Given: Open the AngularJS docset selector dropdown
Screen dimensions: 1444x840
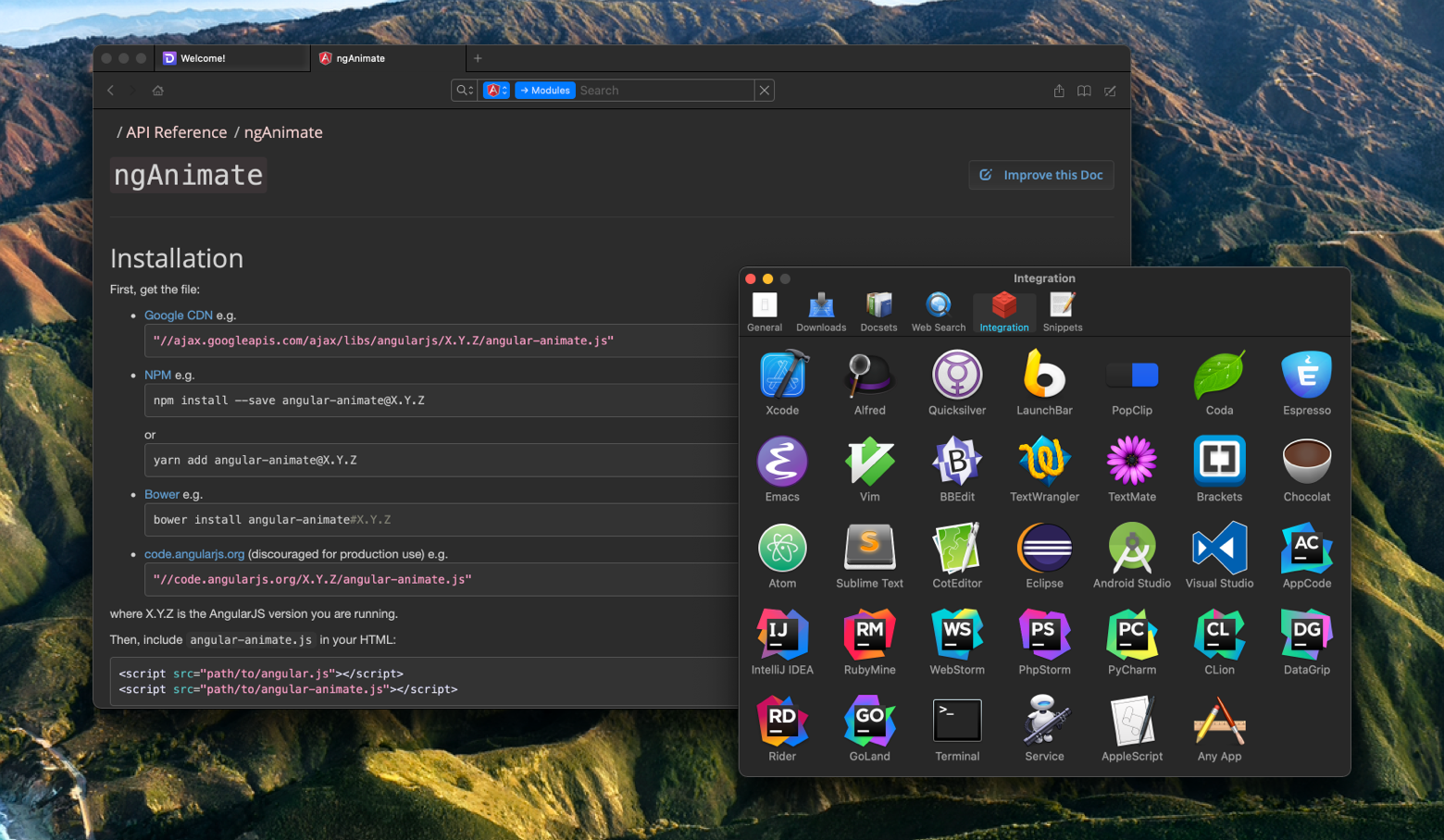Looking at the screenshot, I should [x=496, y=91].
